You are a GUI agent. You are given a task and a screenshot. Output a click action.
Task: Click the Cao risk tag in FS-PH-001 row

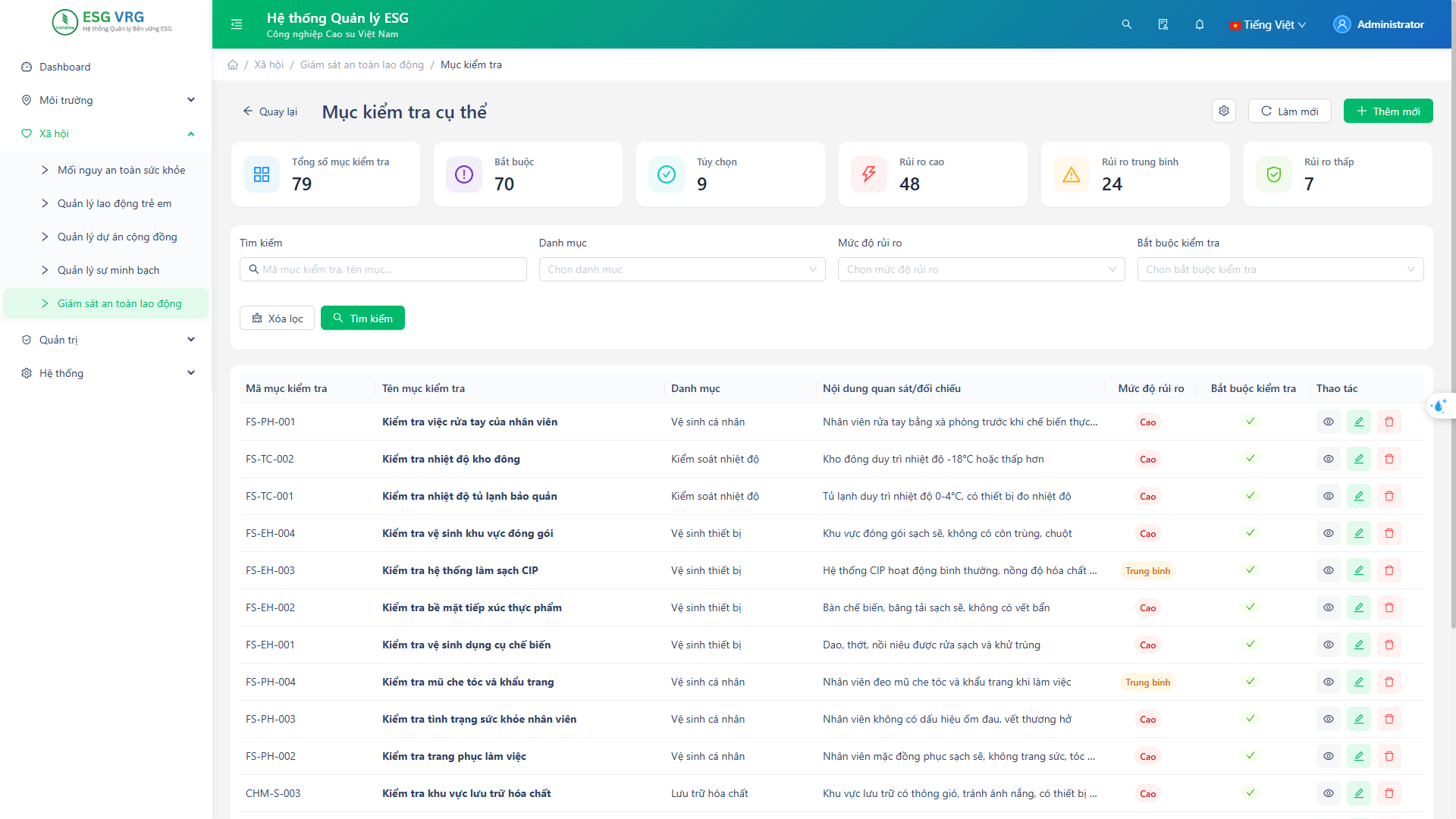click(x=1147, y=422)
